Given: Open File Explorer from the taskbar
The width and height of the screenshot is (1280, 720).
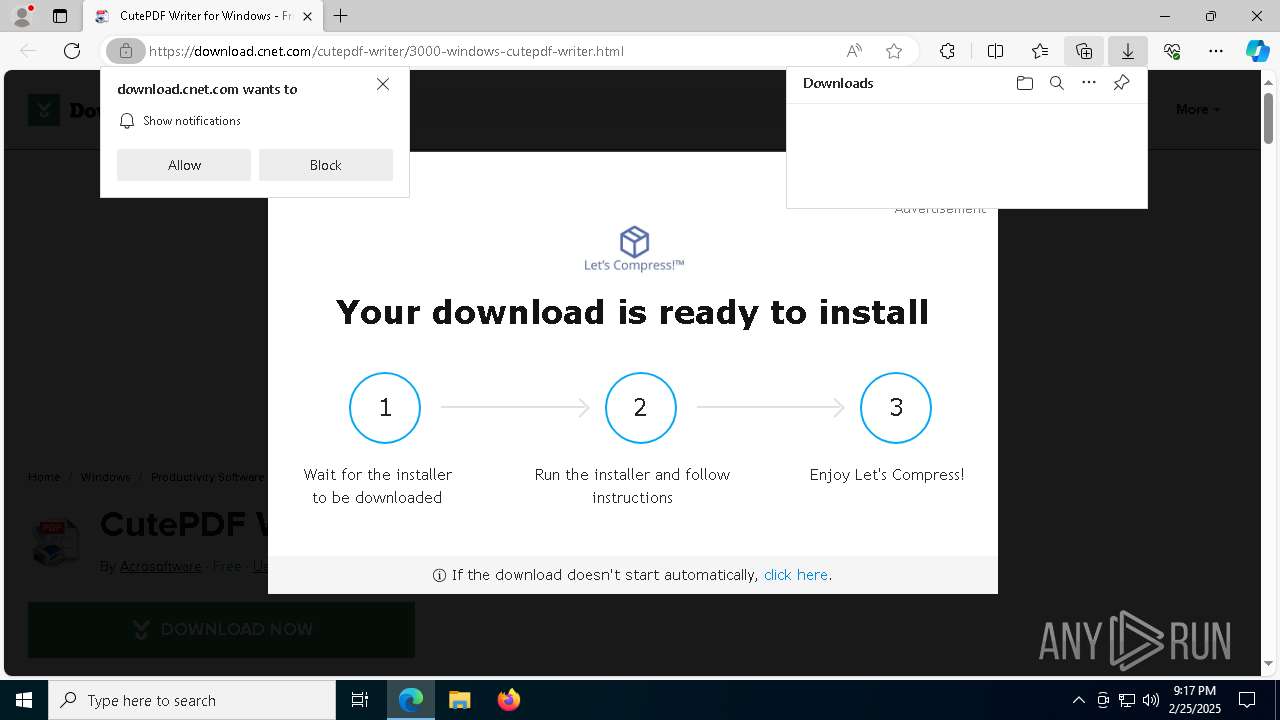Looking at the screenshot, I should click(459, 700).
